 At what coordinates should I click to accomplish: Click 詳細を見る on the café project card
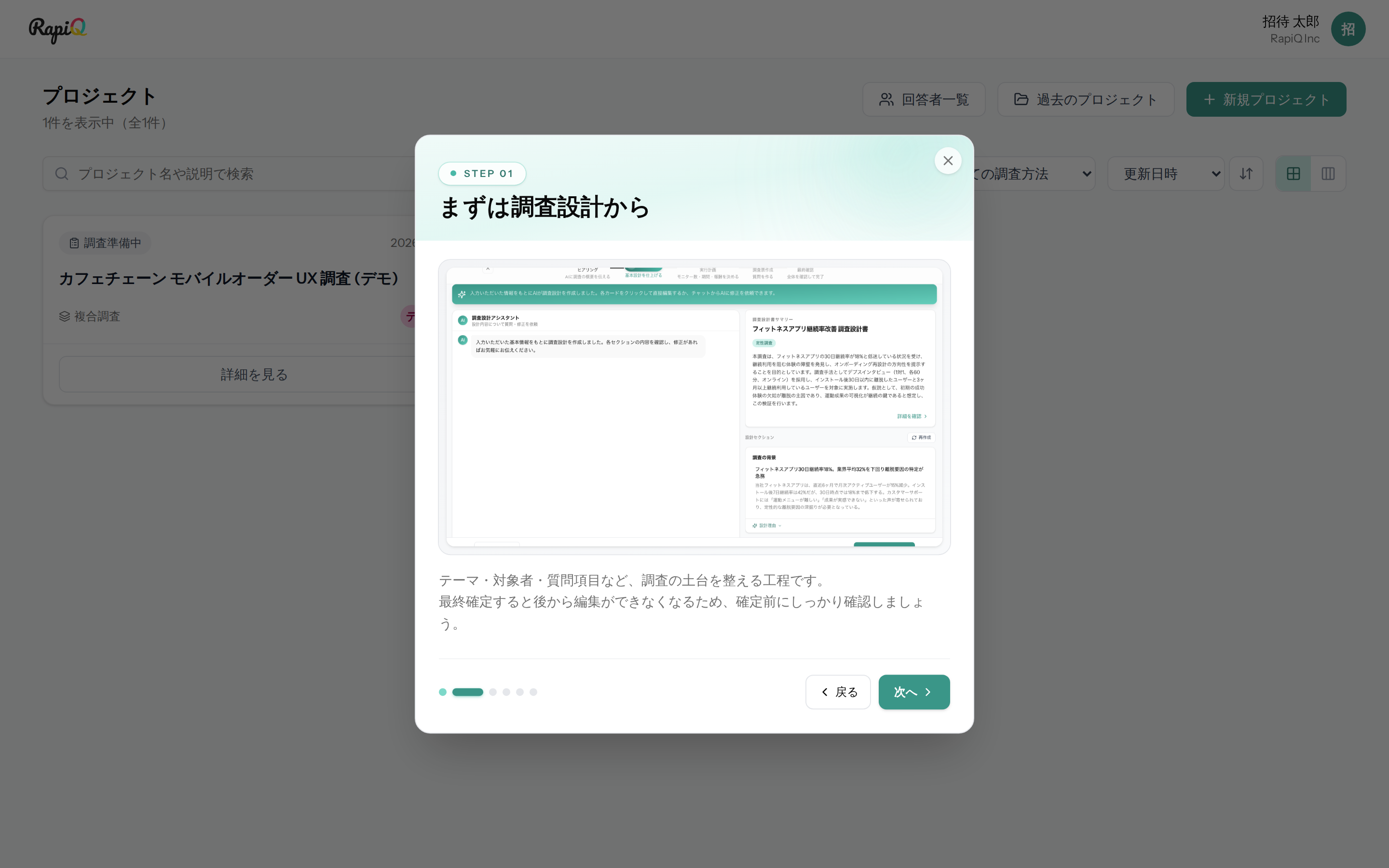pyautogui.click(x=237, y=374)
